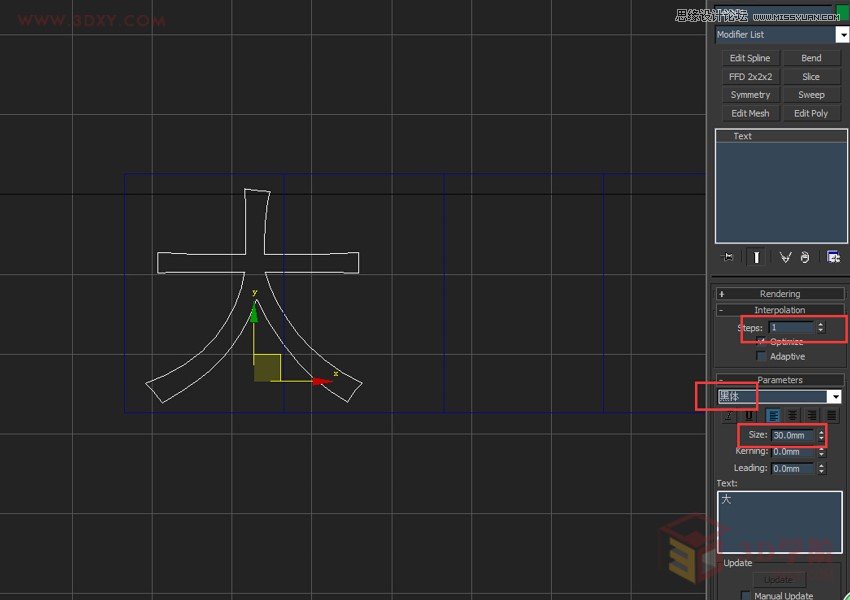
Task: Toggle Manual Update checkbox
Action: click(745, 594)
